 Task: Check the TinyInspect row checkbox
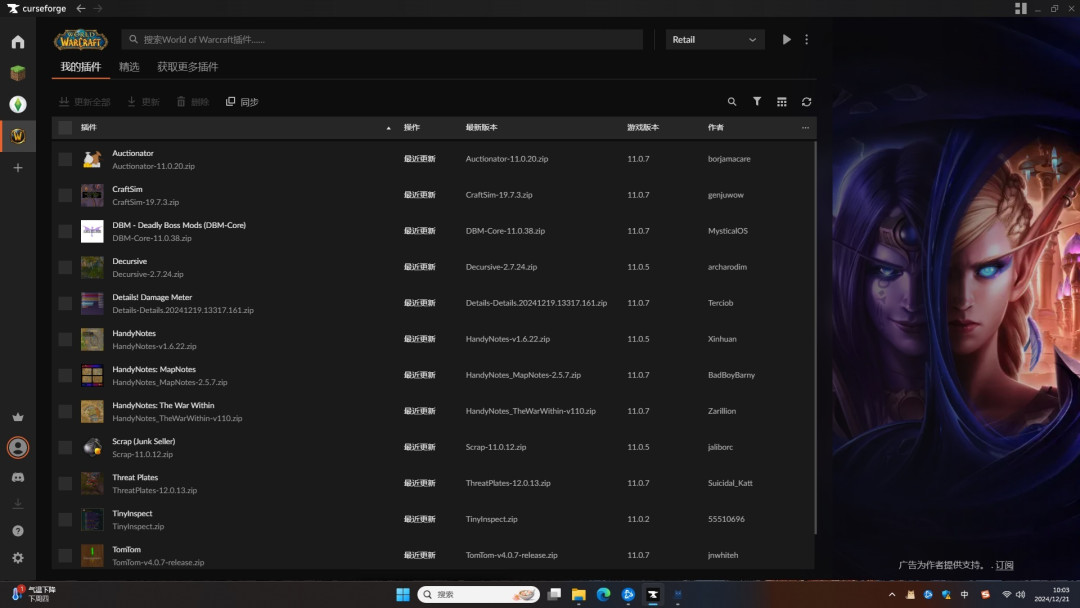click(x=65, y=519)
